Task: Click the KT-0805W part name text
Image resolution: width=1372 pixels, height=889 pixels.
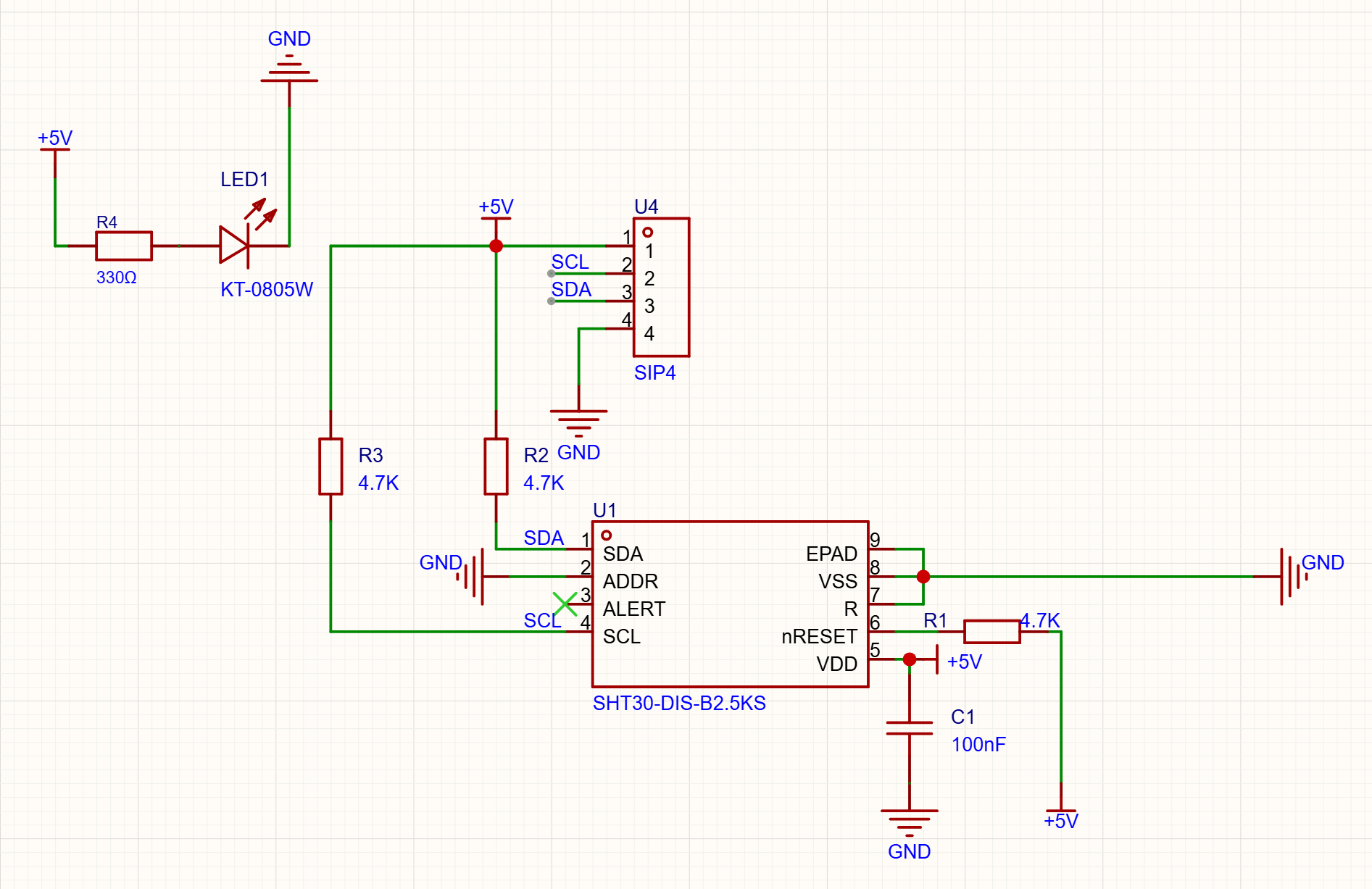Action: pos(267,289)
